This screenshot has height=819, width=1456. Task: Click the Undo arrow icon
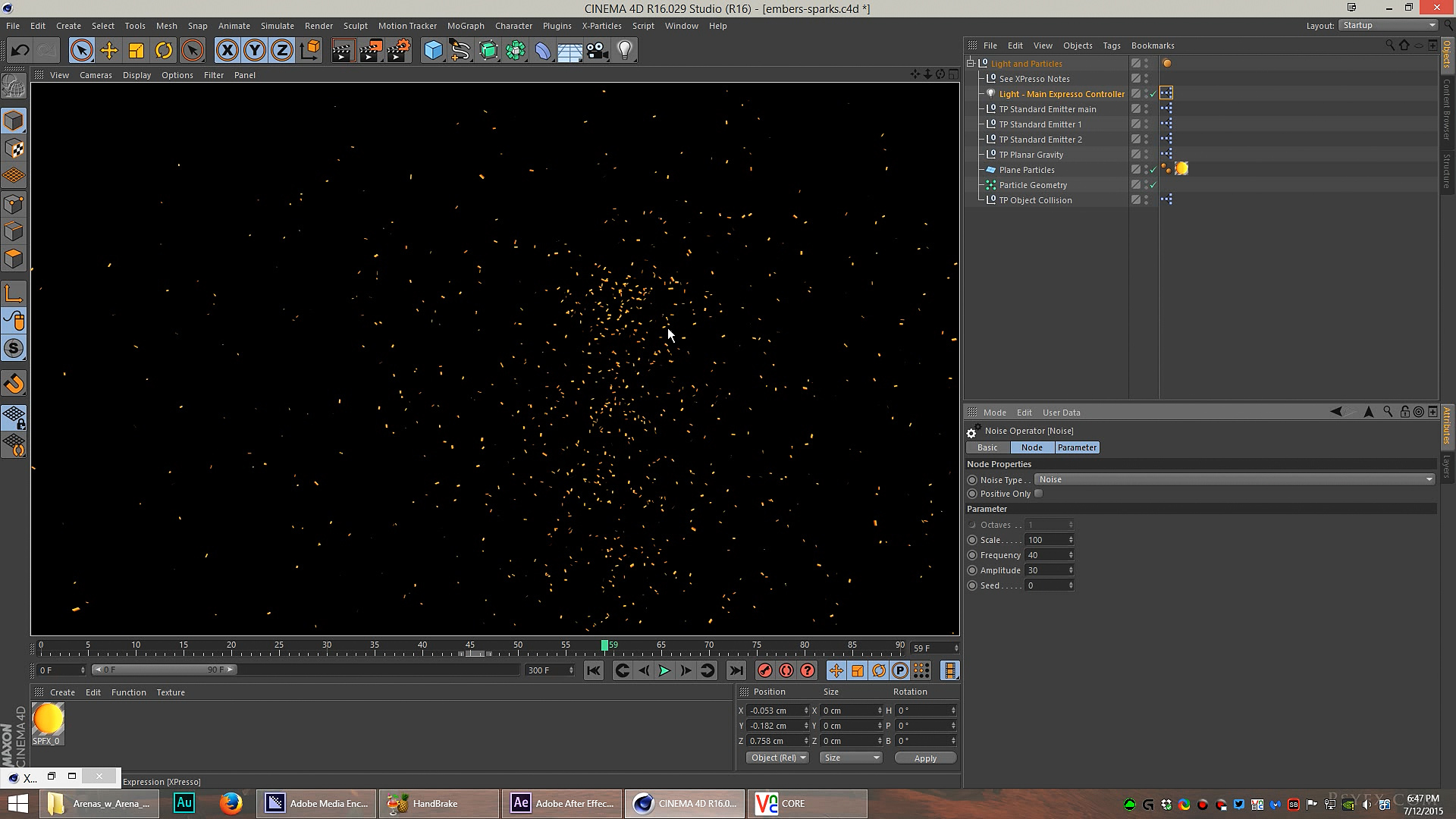pos(20,51)
